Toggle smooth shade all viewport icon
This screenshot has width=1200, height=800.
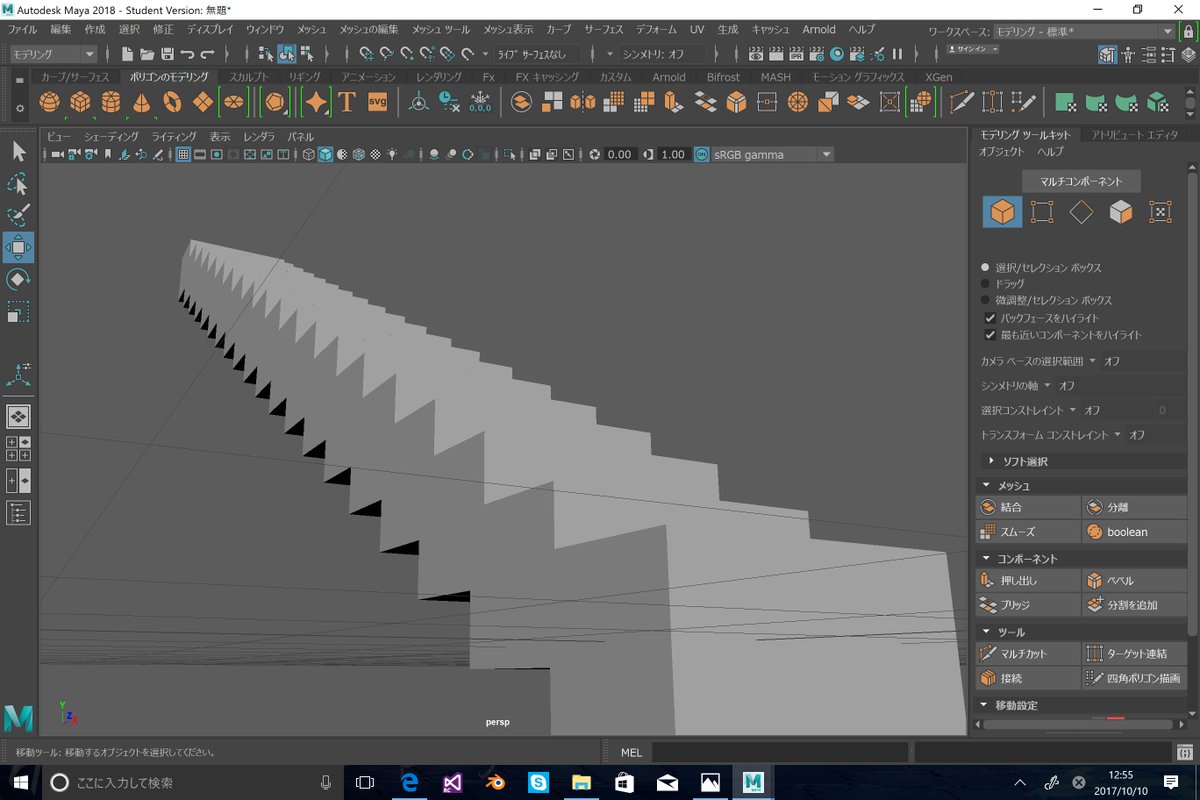click(x=325, y=154)
